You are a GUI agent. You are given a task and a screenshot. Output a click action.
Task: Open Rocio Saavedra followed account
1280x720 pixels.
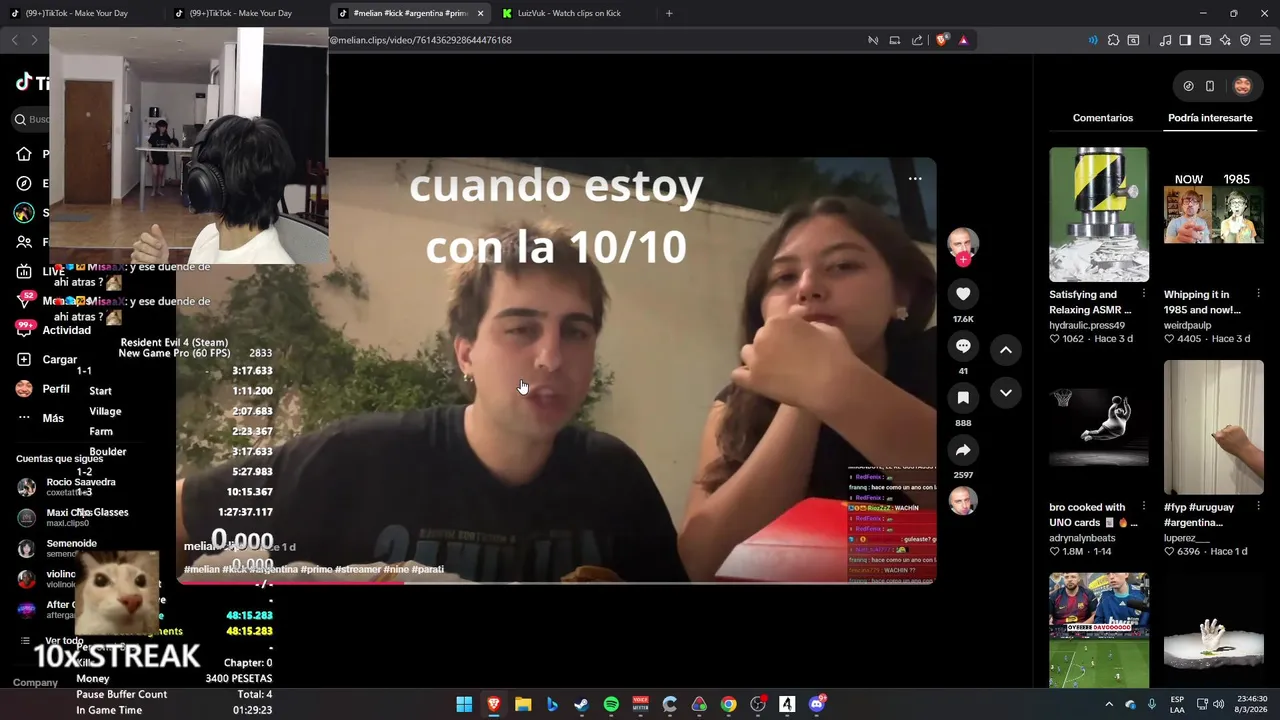[x=67, y=487]
